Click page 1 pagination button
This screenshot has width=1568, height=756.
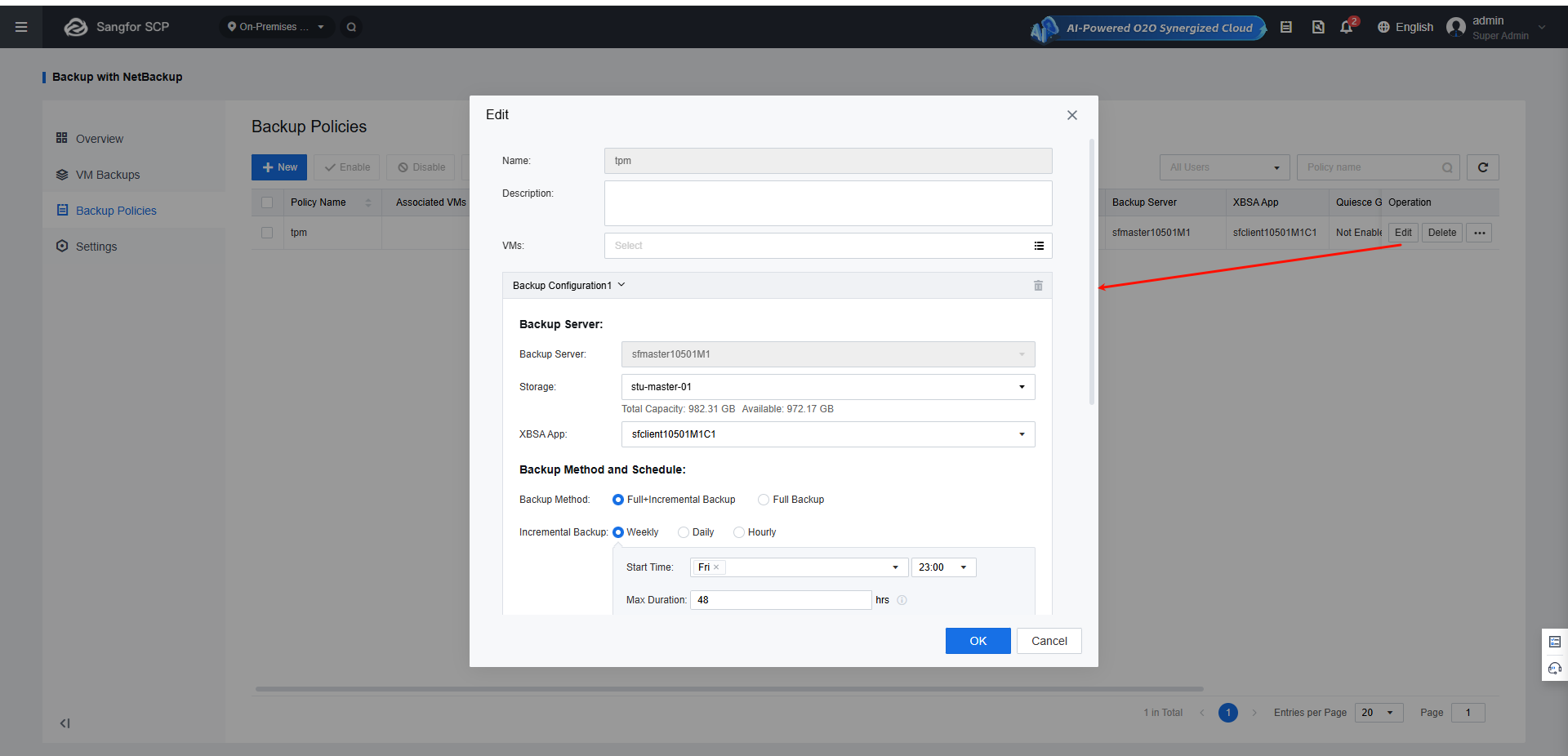click(x=1228, y=713)
